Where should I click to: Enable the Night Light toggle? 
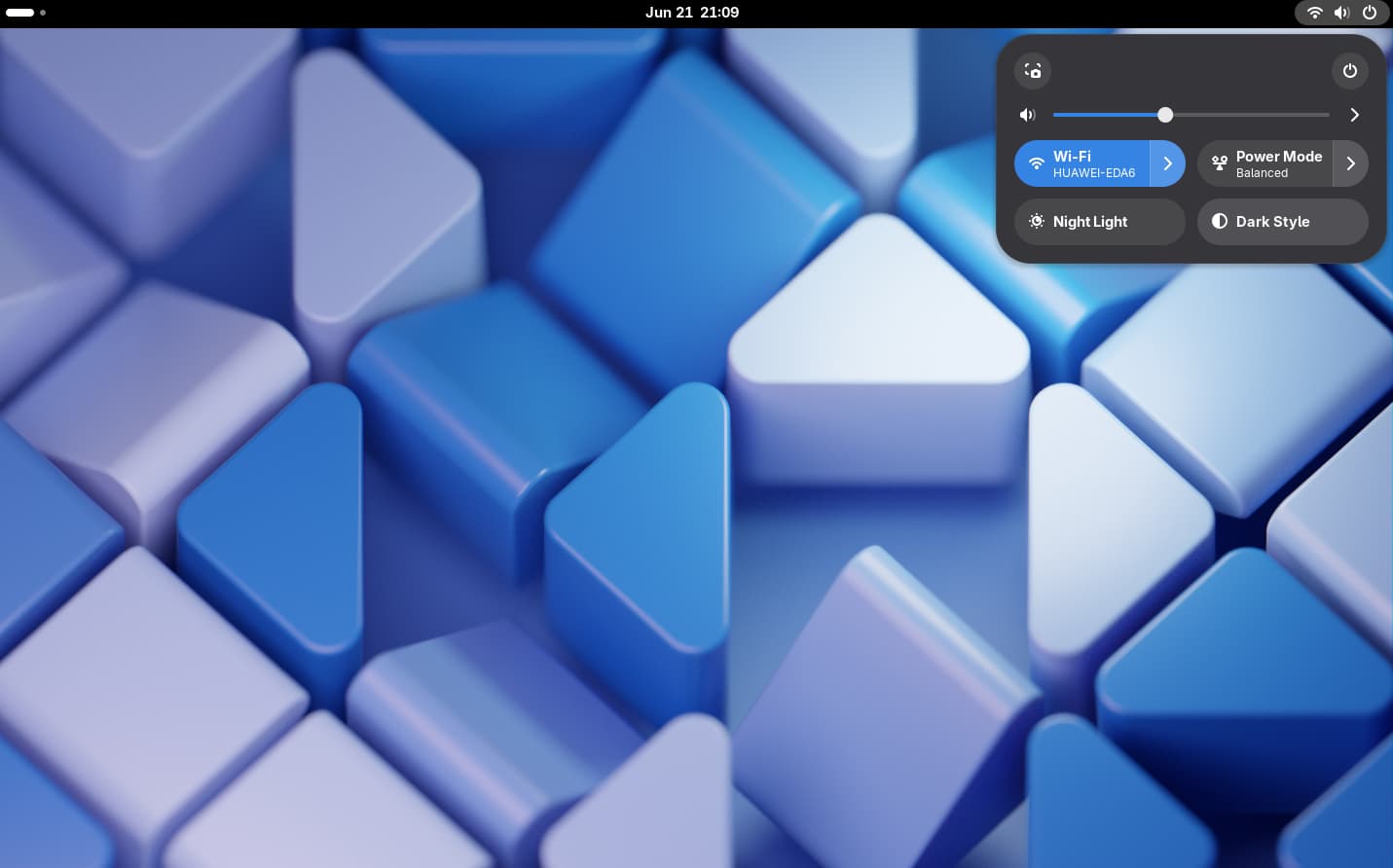point(1099,222)
